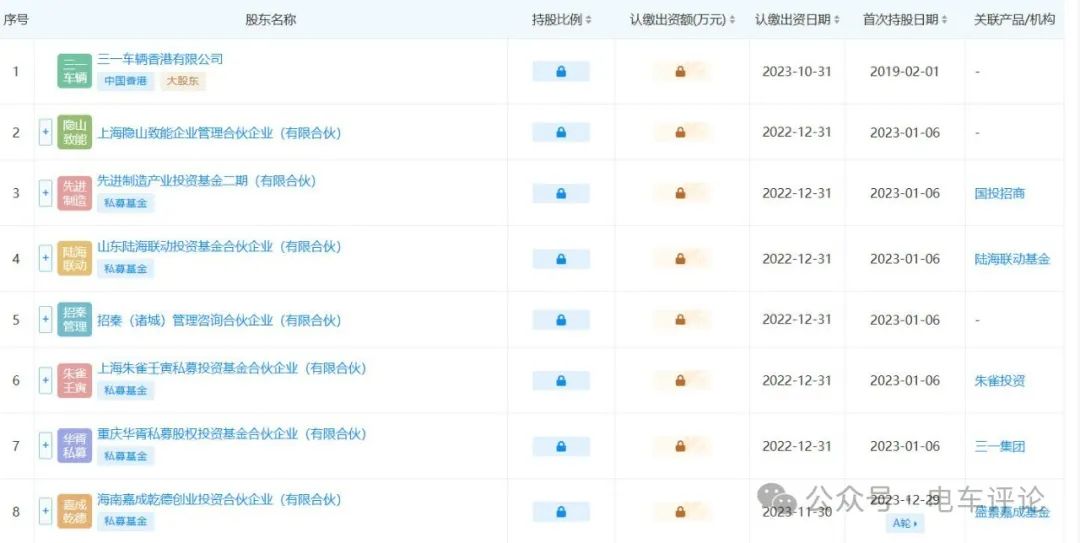1080x543 pixels.
Task: Open 海南嘉成乾德创业投资 link
Action: pyautogui.click(x=219, y=500)
